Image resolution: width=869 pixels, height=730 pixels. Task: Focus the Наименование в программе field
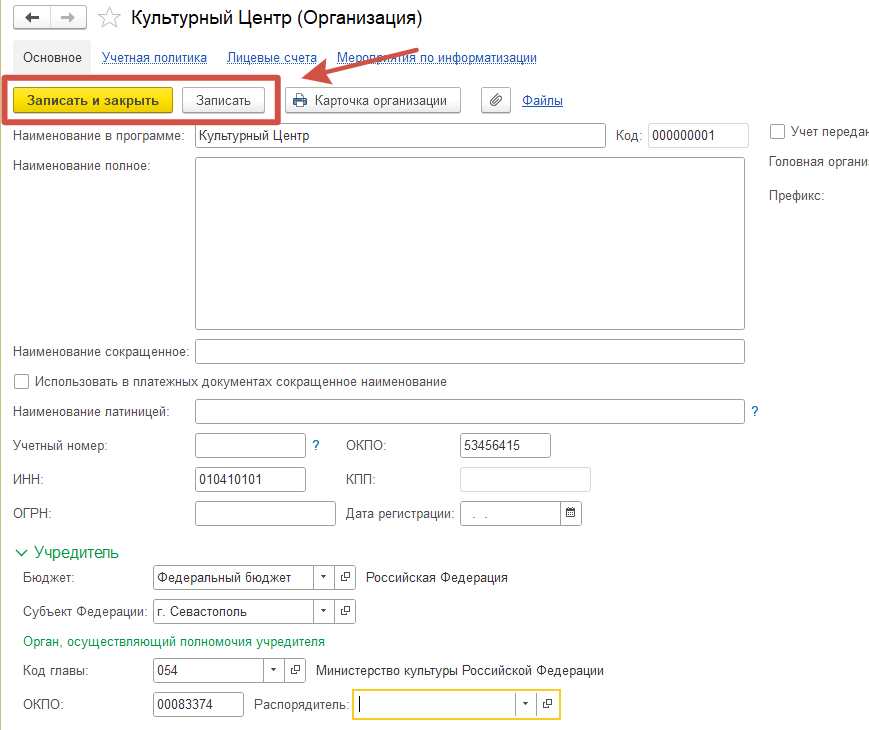tap(400, 135)
